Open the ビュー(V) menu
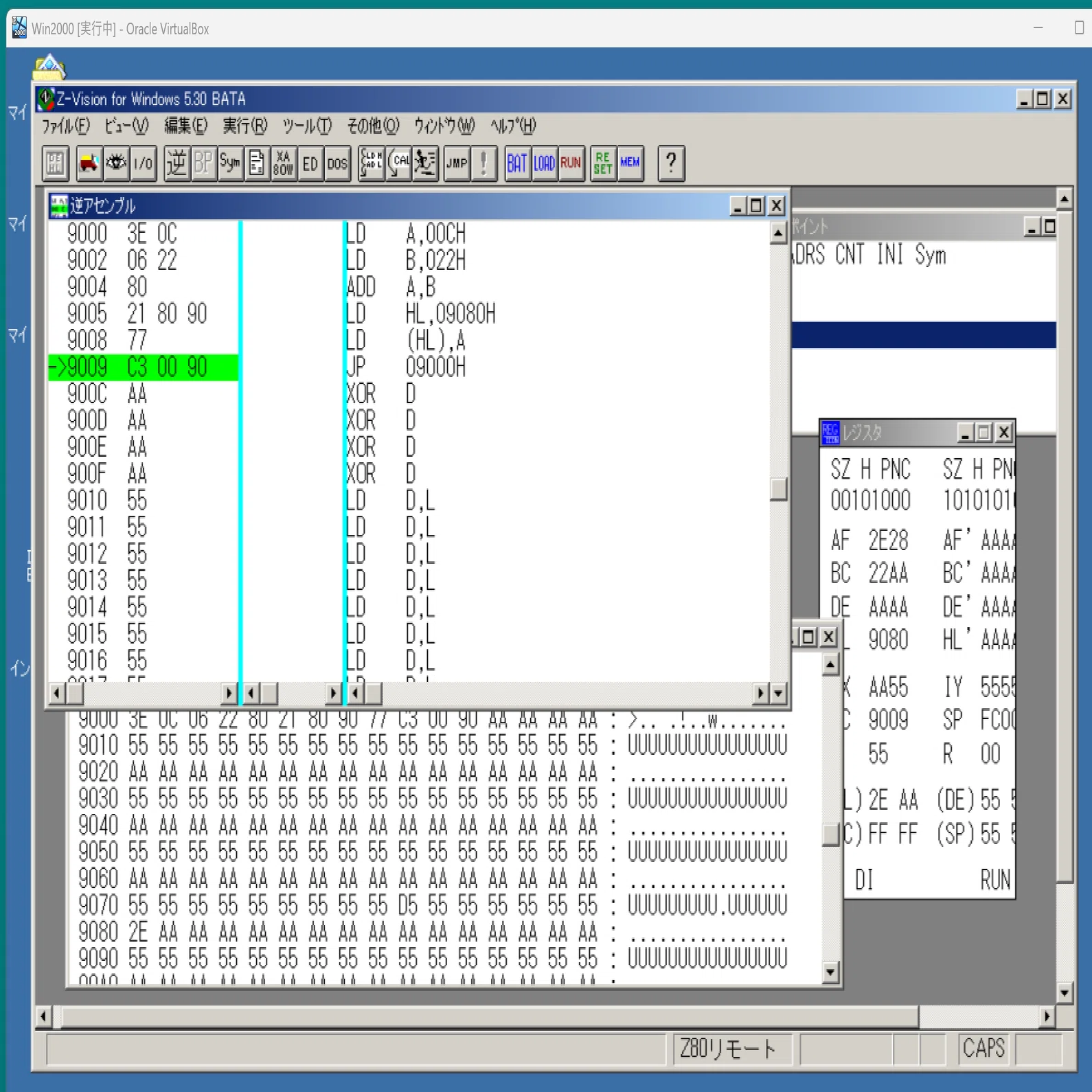Image resolution: width=1092 pixels, height=1092 pixels. (x=126, y=126)
